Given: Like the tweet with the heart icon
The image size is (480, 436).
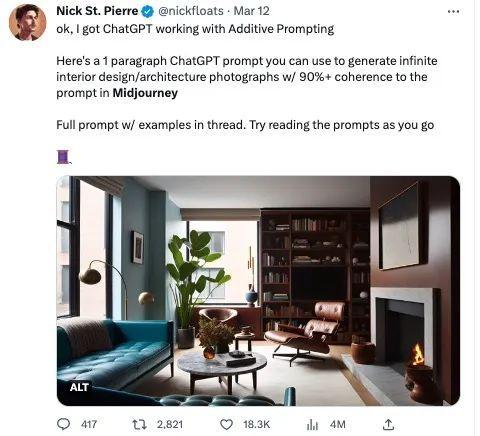Looking at the screenshot, I should 226,424.
